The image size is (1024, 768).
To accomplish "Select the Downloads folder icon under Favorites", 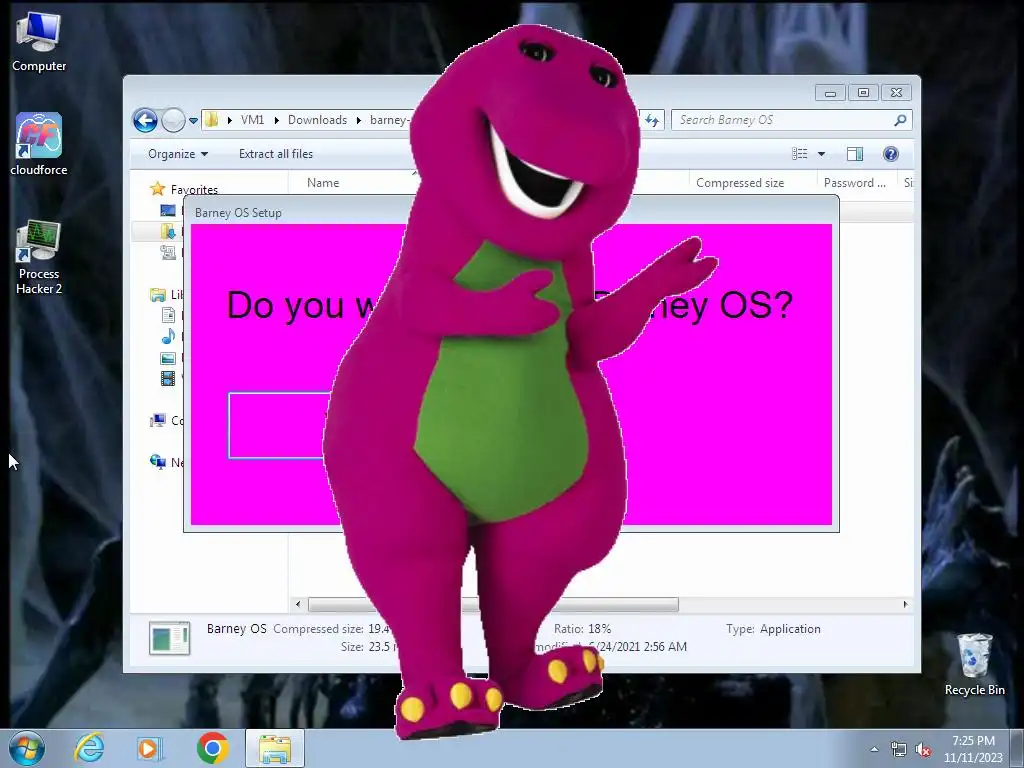I will (x=168, y=231).
